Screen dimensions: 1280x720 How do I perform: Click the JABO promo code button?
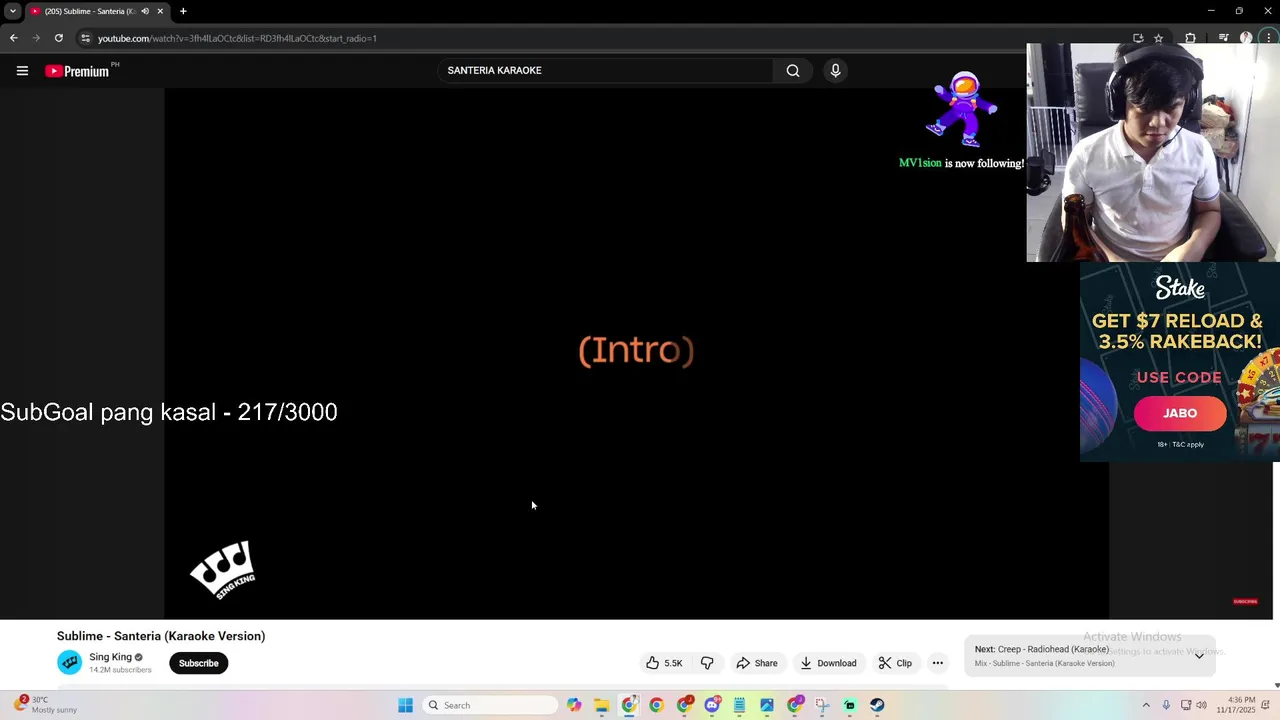1180,413
